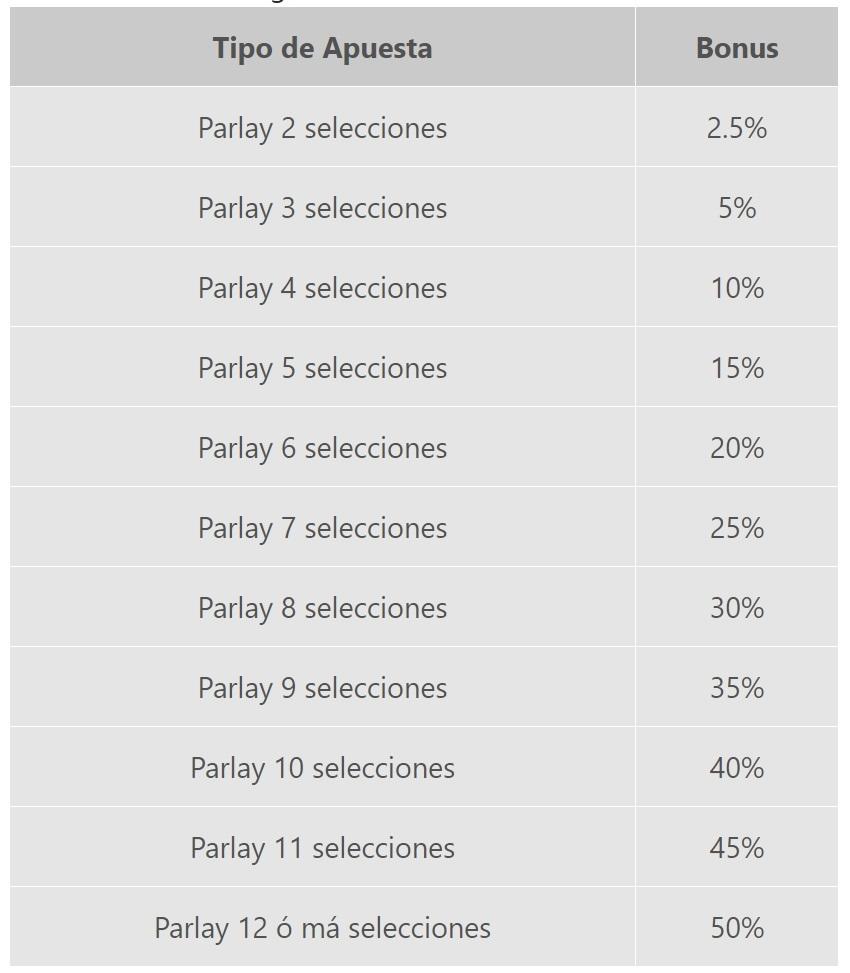Click the 50% bonus cell

coord(736,927)
